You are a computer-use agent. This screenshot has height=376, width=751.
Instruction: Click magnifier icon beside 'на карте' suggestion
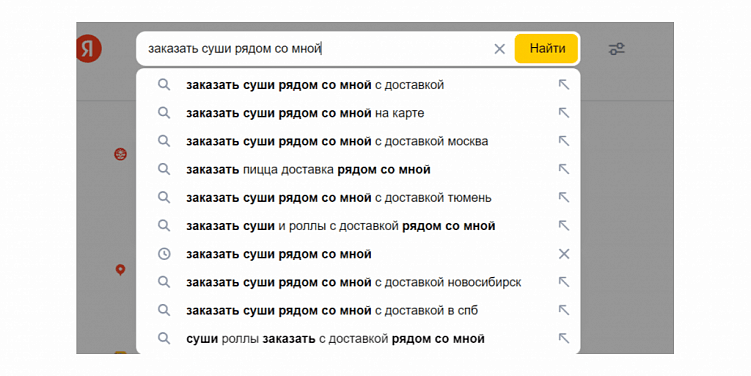(x=164, y=113)
